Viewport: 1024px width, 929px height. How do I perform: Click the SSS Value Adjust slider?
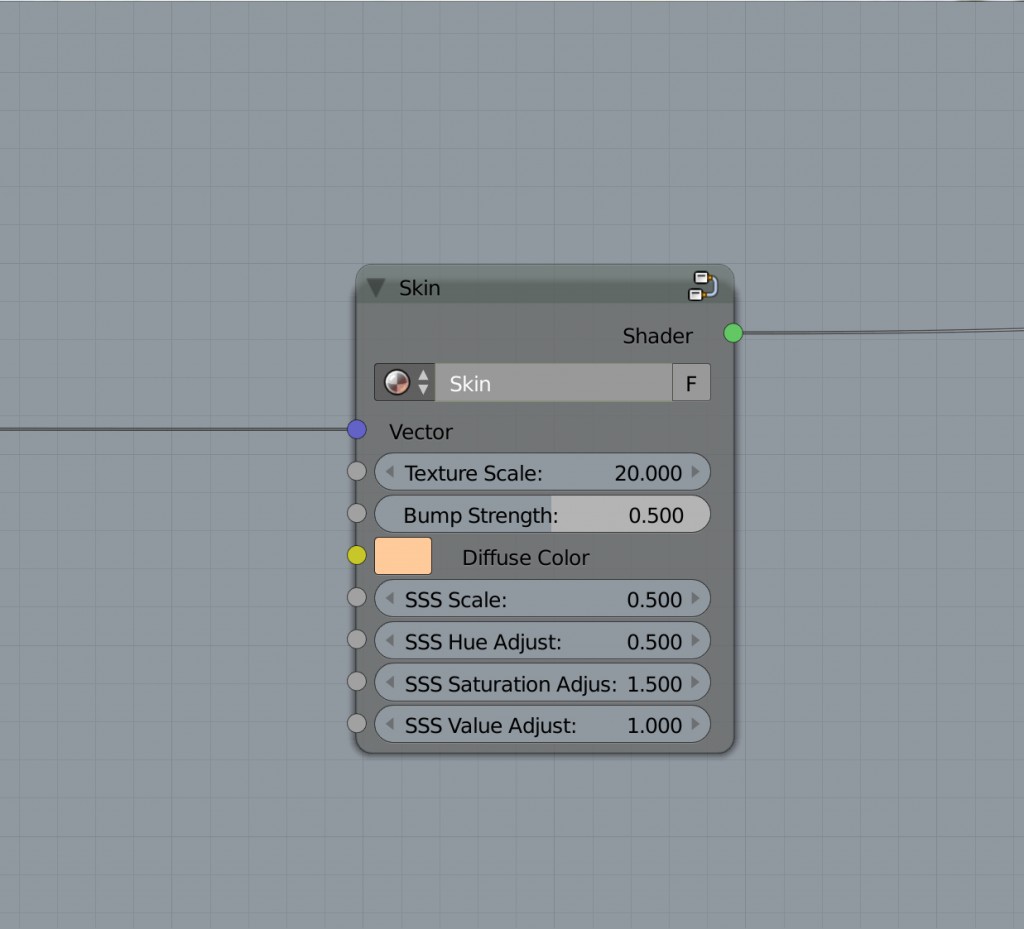[540, 725]
